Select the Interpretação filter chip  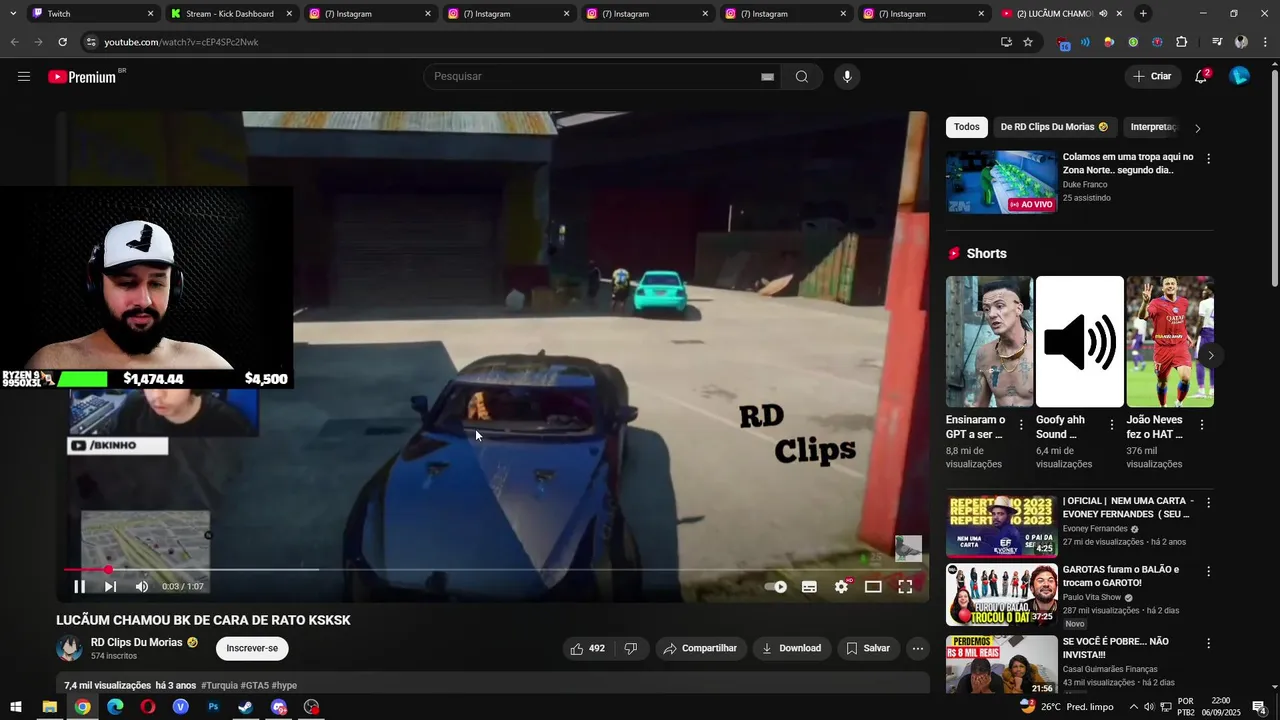pyautogui.click(x=1153, y=127)
